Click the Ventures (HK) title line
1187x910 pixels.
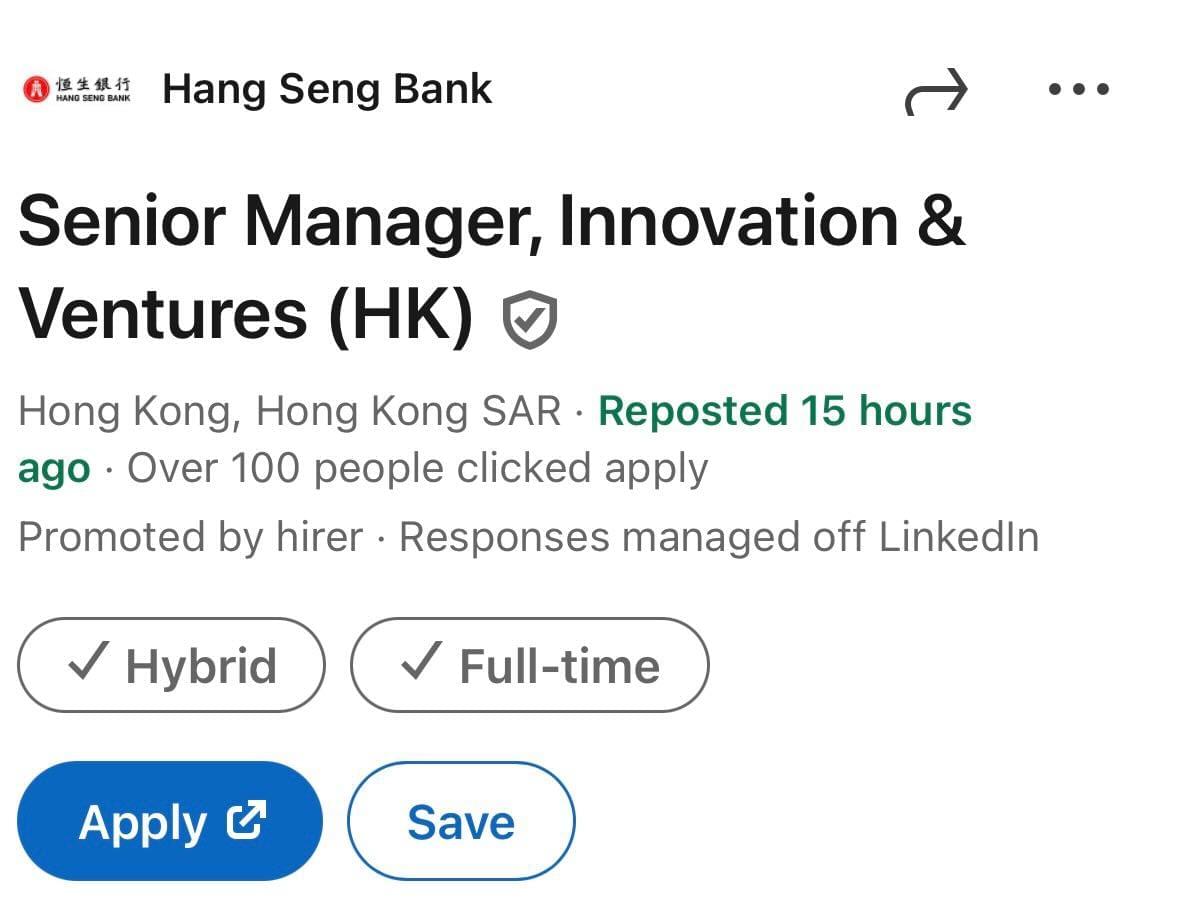point(246,316)
